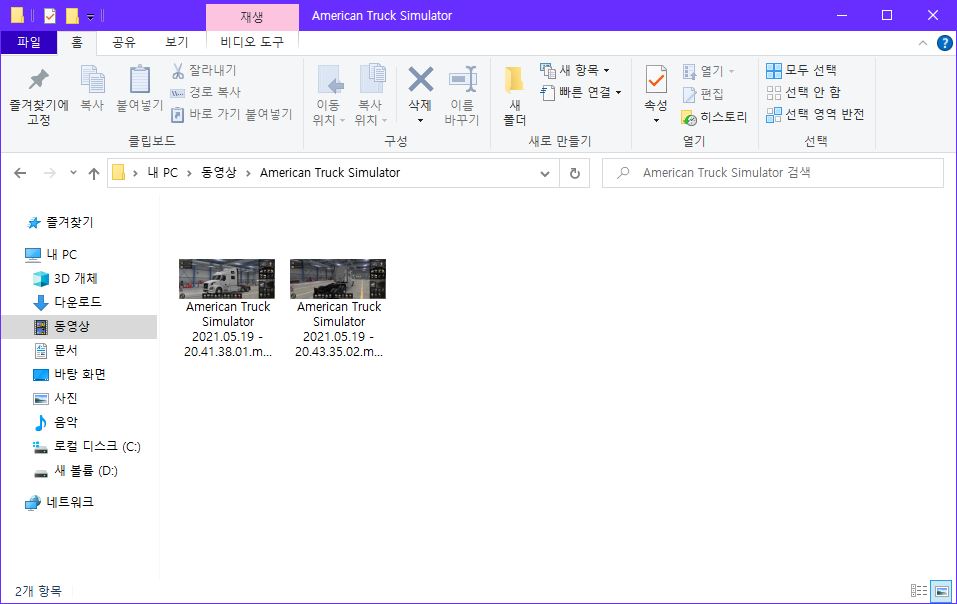Open Move to (이동 위치) menu
The width and height of the screenshot is (957, 604).
329,95
